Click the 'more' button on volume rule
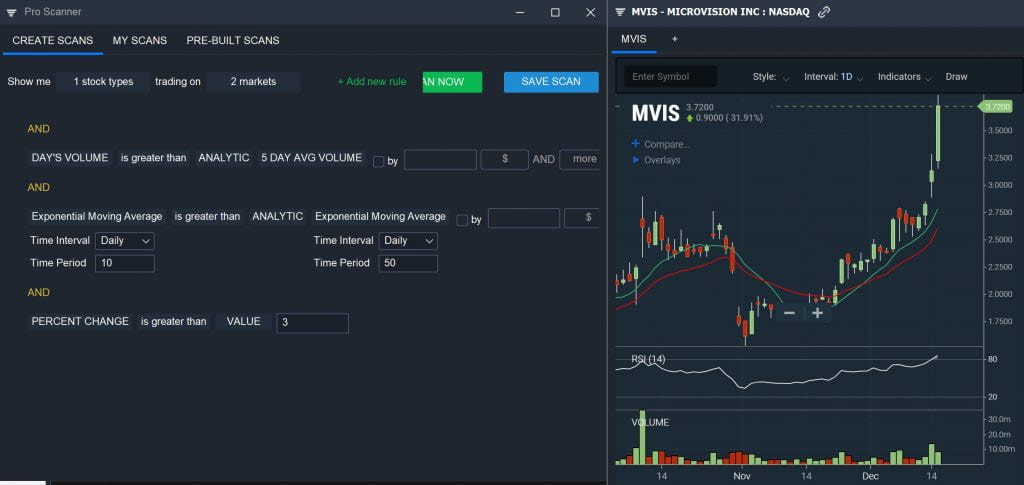Image resolution: width=1024 pixels, height=485 pixels. [x=579, y=159]
